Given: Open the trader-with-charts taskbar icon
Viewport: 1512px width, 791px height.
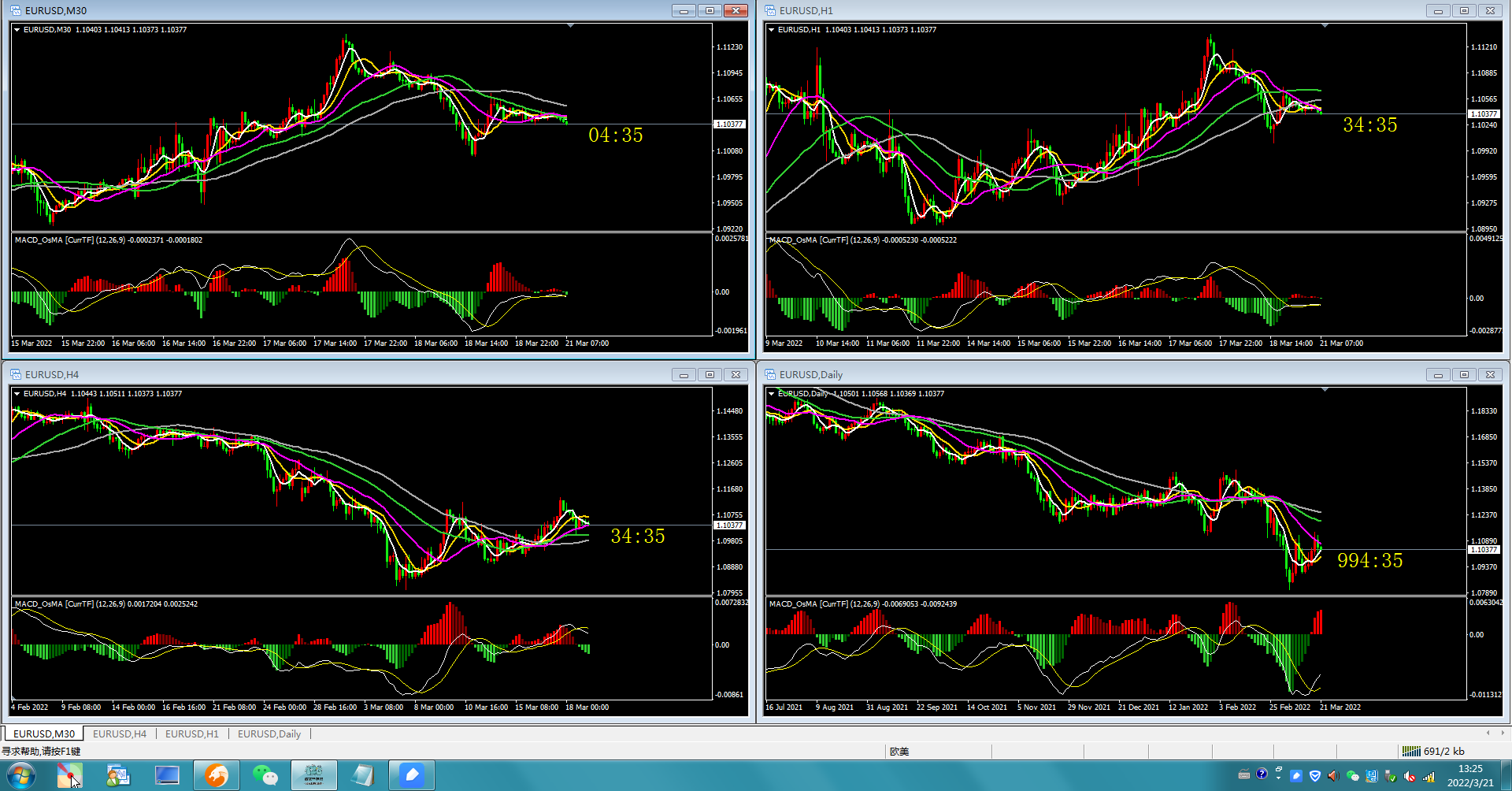Looking at the screenshot, I should point(118,776).
